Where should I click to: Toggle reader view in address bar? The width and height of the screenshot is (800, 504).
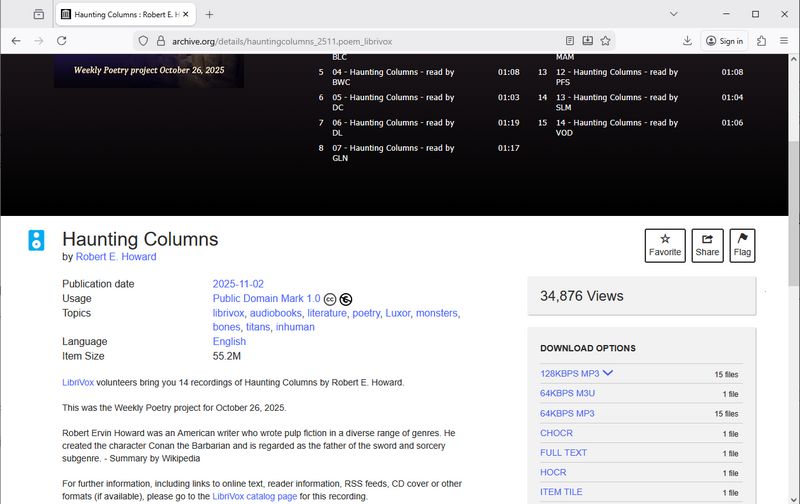(570, 41)
